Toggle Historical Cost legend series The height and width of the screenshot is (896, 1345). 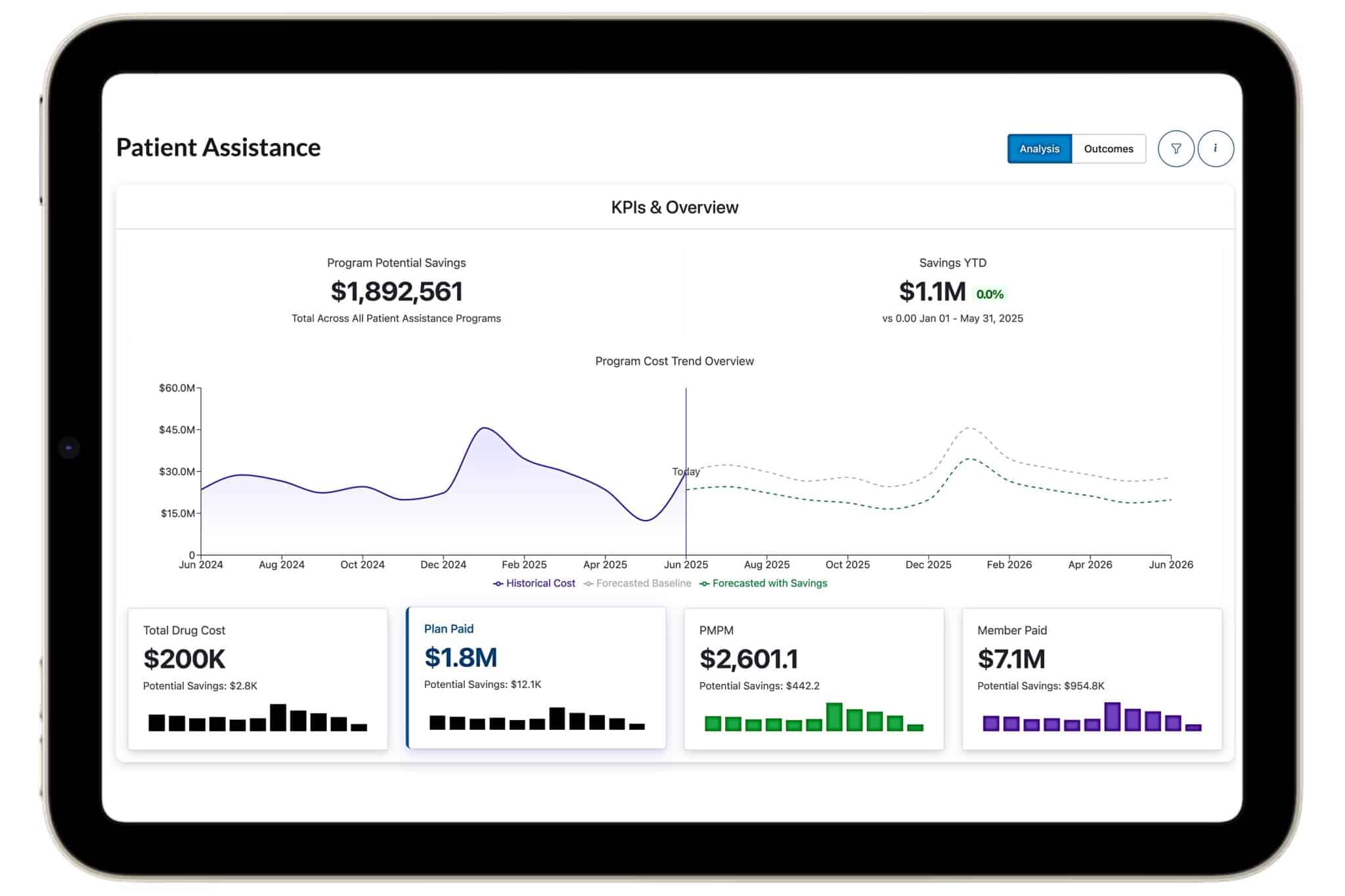click(534, 583)
